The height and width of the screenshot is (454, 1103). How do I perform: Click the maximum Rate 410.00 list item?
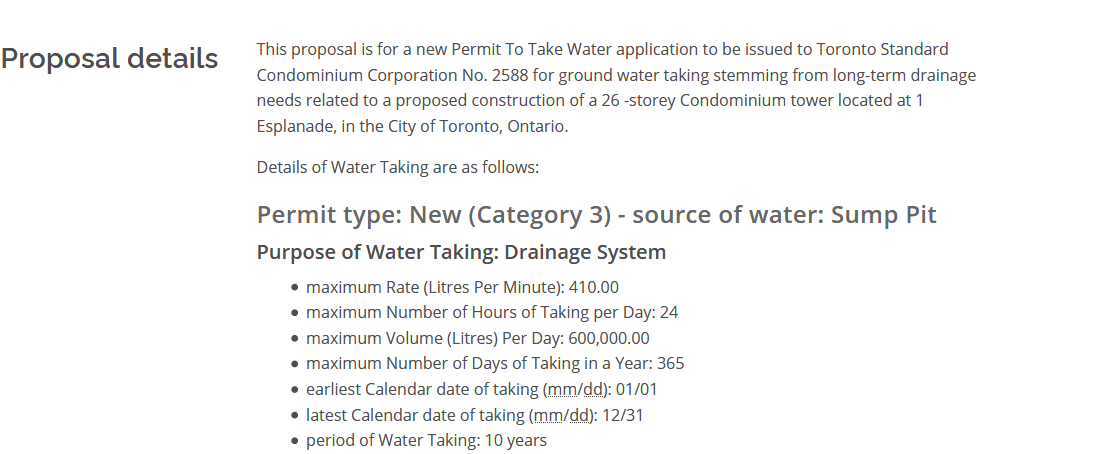click(462, 287)
